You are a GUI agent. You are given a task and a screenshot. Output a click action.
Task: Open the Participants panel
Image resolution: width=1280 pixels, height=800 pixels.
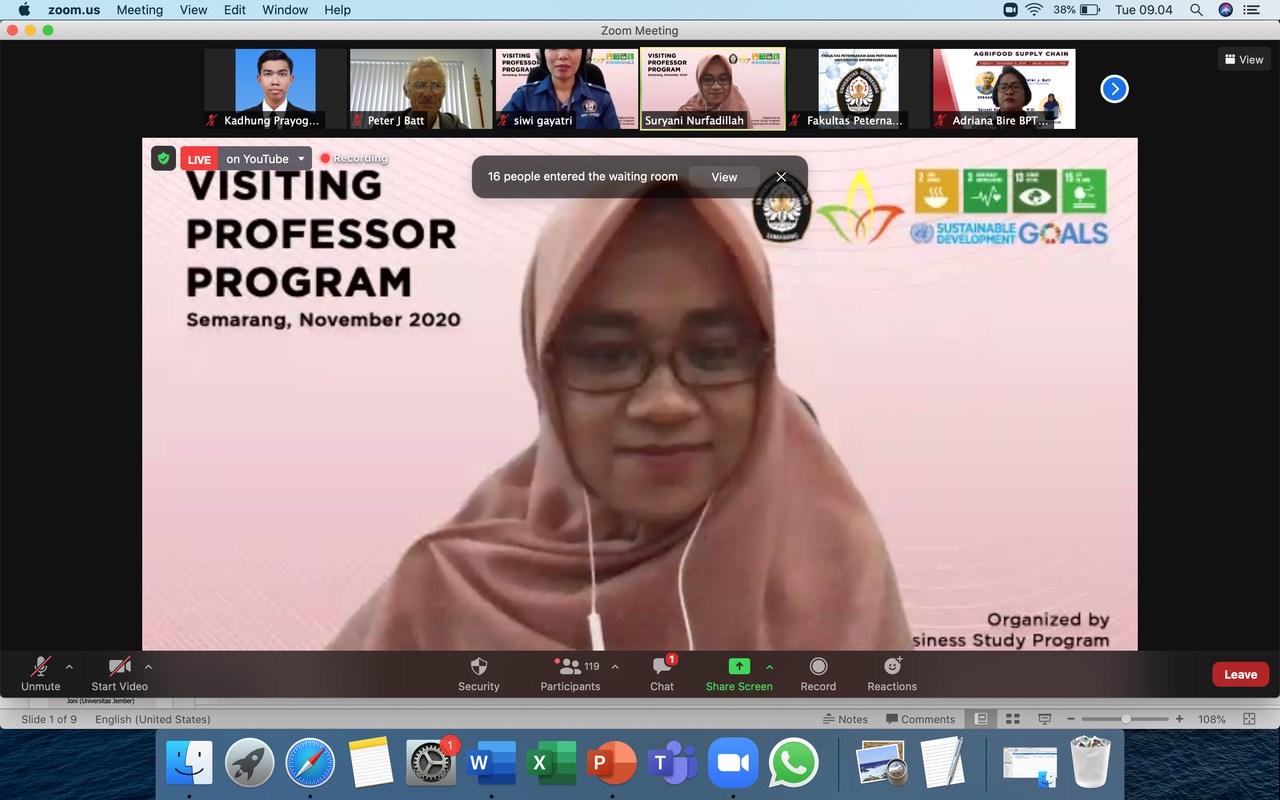point(570,673)
